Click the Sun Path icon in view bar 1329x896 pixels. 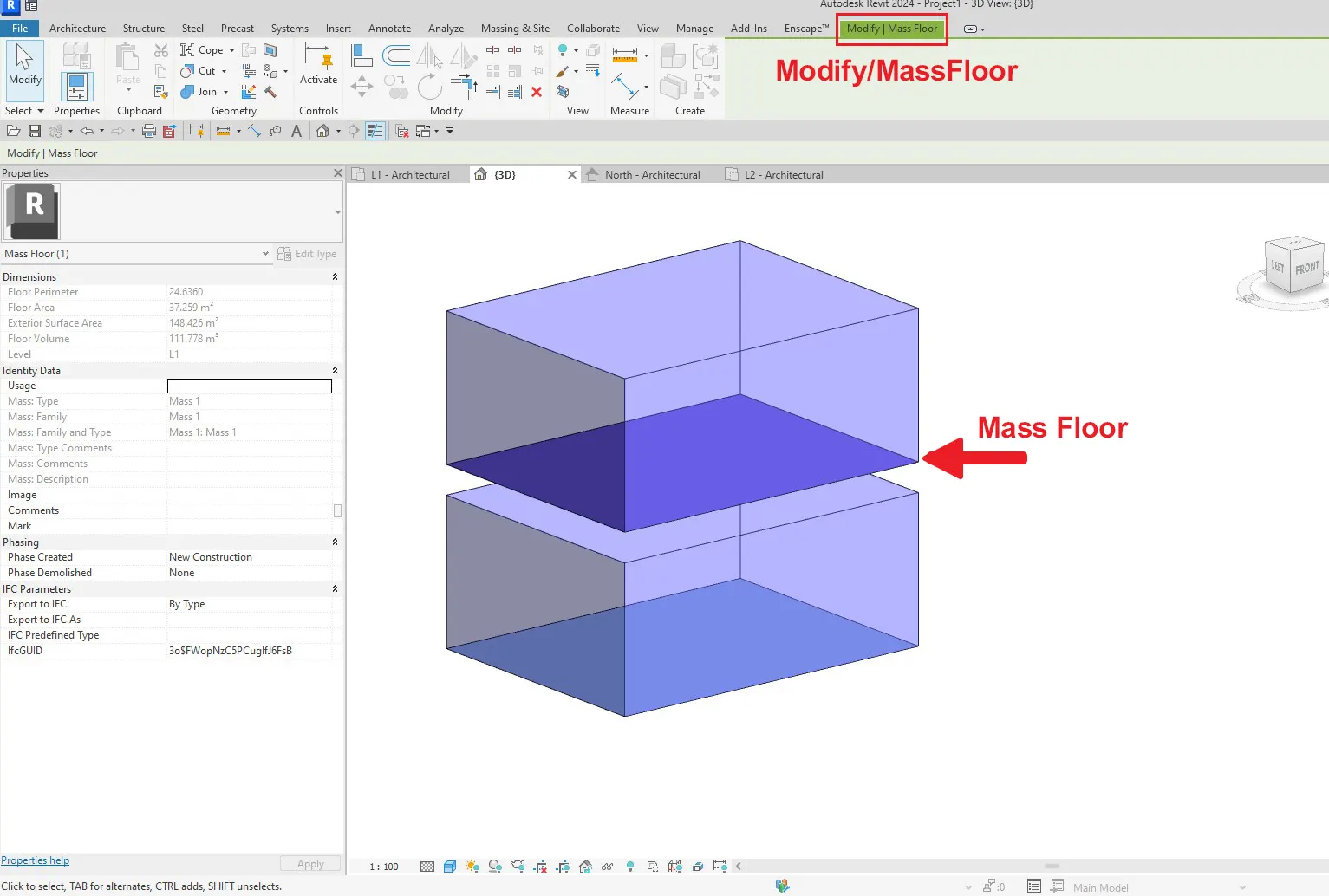coord(472,867)
